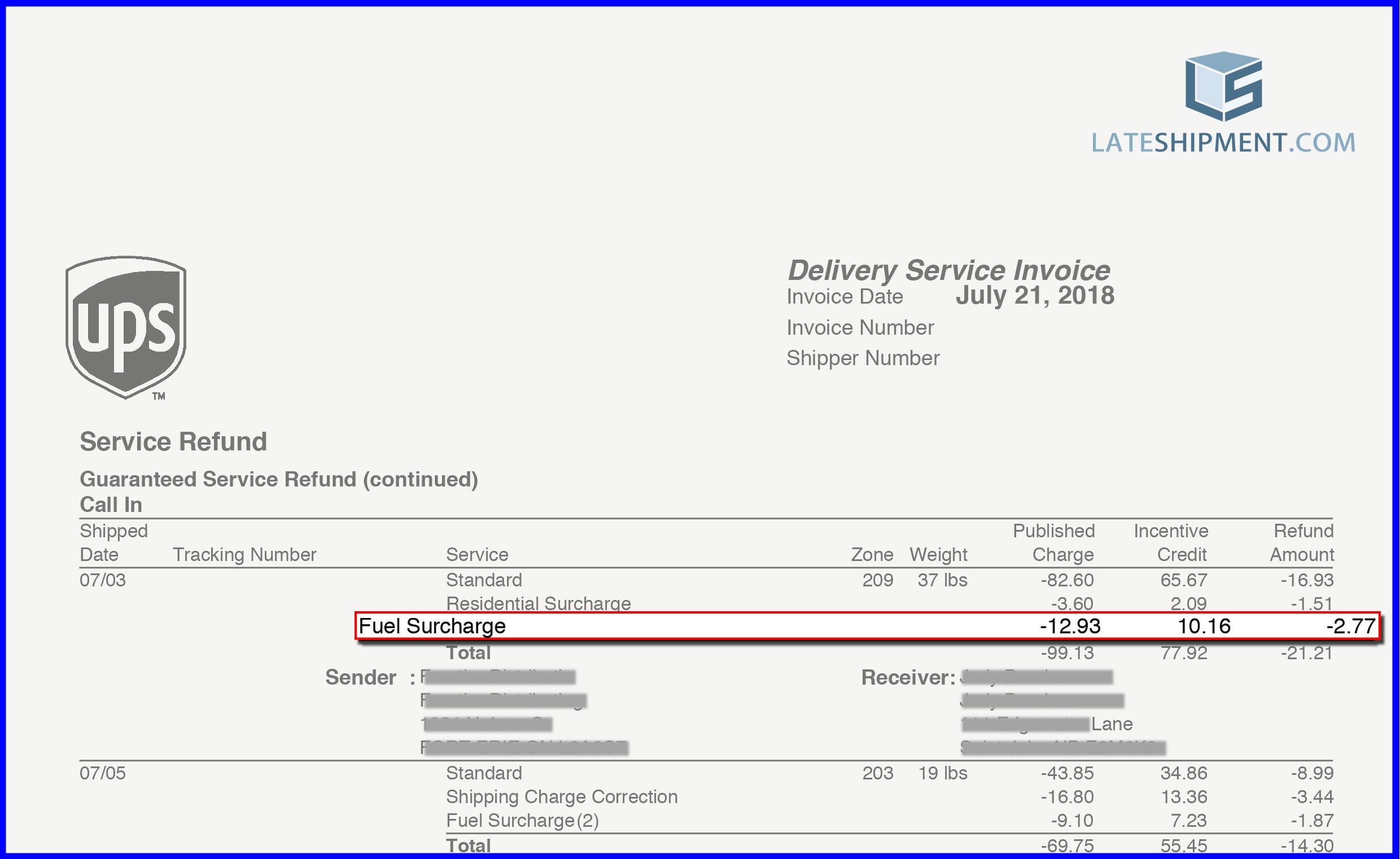Click the LateShipment.com cube logo
The height and width of the screenshot is (859, 1400).
1224,86
